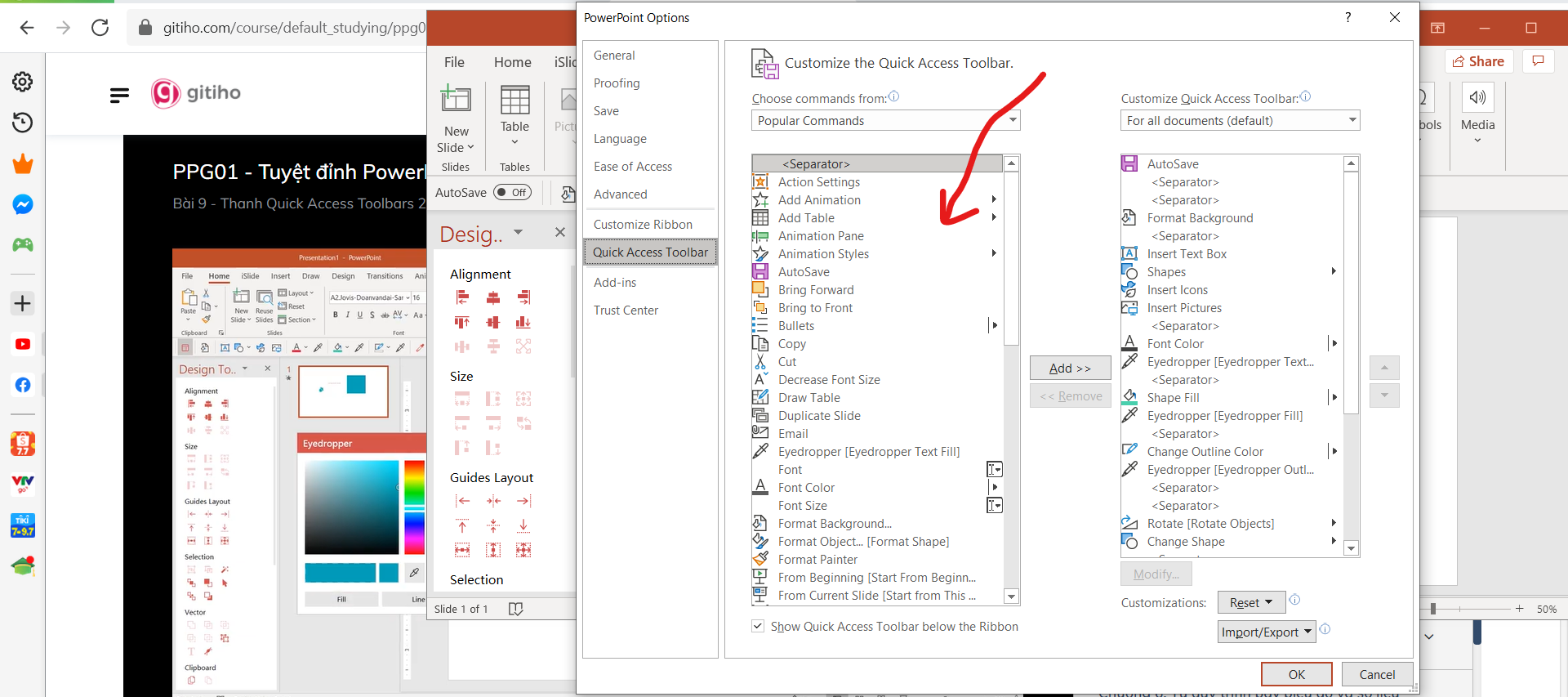Toggle Show Quick Access Toolbar below Ribbon

coord(758,626)
